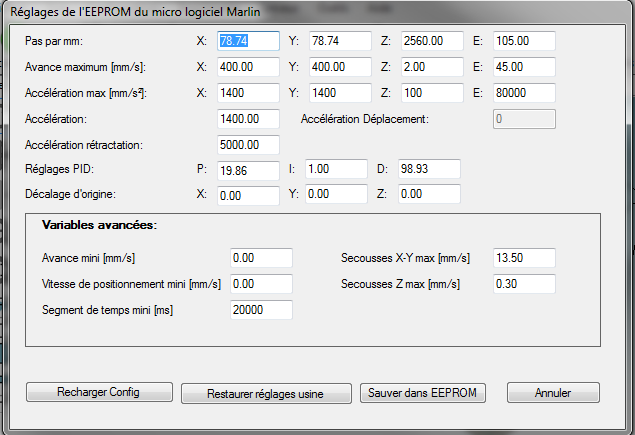Click the Accélération rétractation field
The height and width of the screenshot is (435, 635).
click(x=248, y=145)
